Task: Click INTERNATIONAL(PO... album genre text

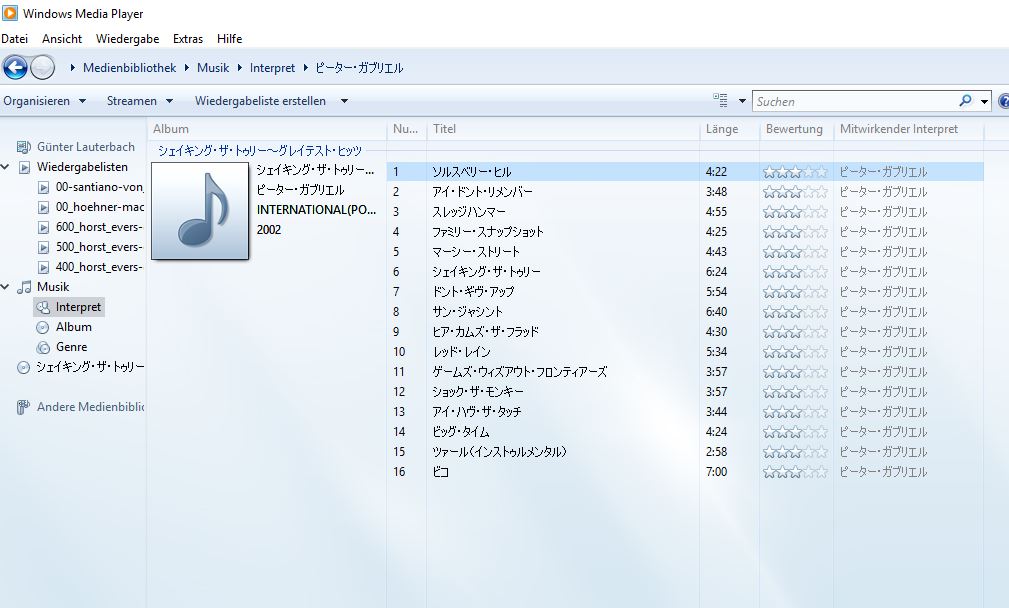Action: pyautogui.click(x=317, y=210)
